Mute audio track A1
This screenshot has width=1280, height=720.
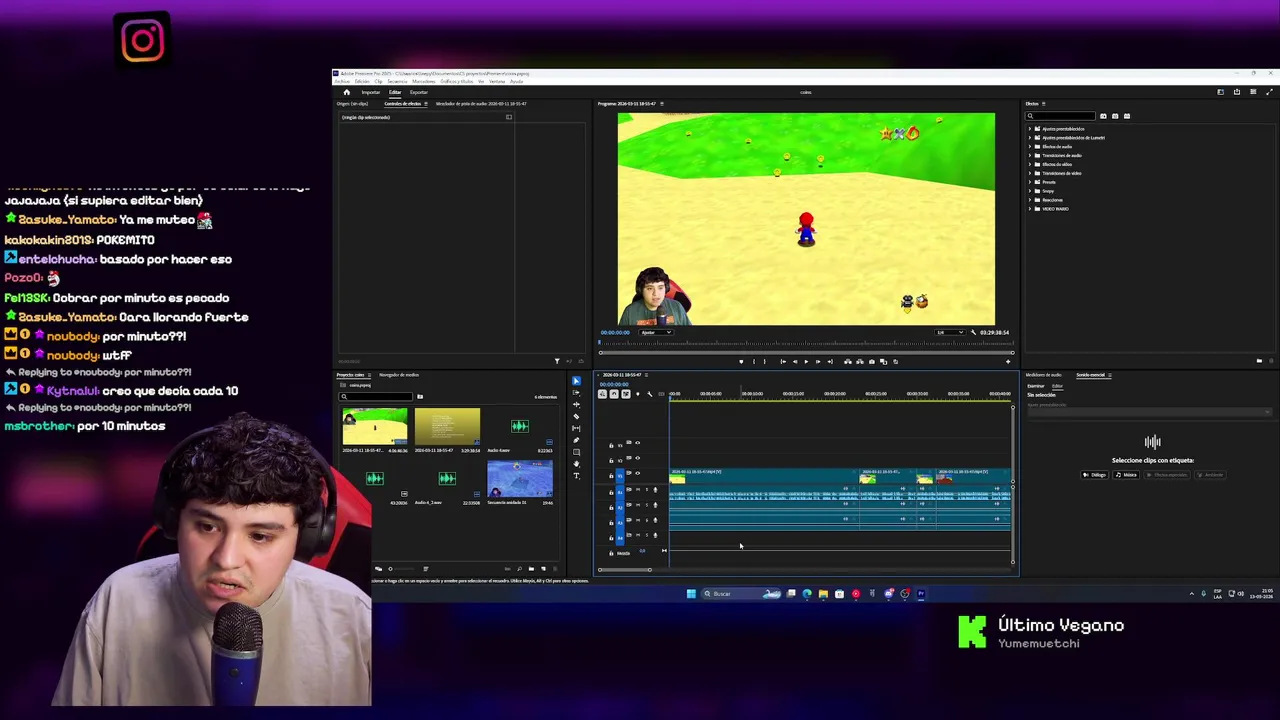[638, 490]
